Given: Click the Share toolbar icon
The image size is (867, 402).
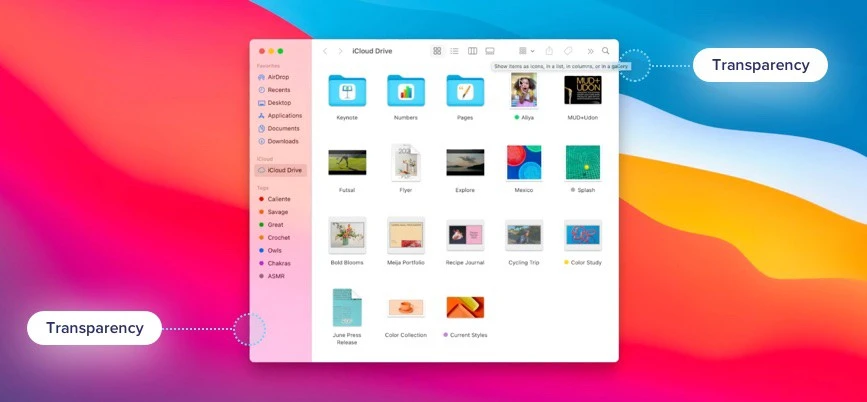Looking at the screenshot, I should click(549, 51).
